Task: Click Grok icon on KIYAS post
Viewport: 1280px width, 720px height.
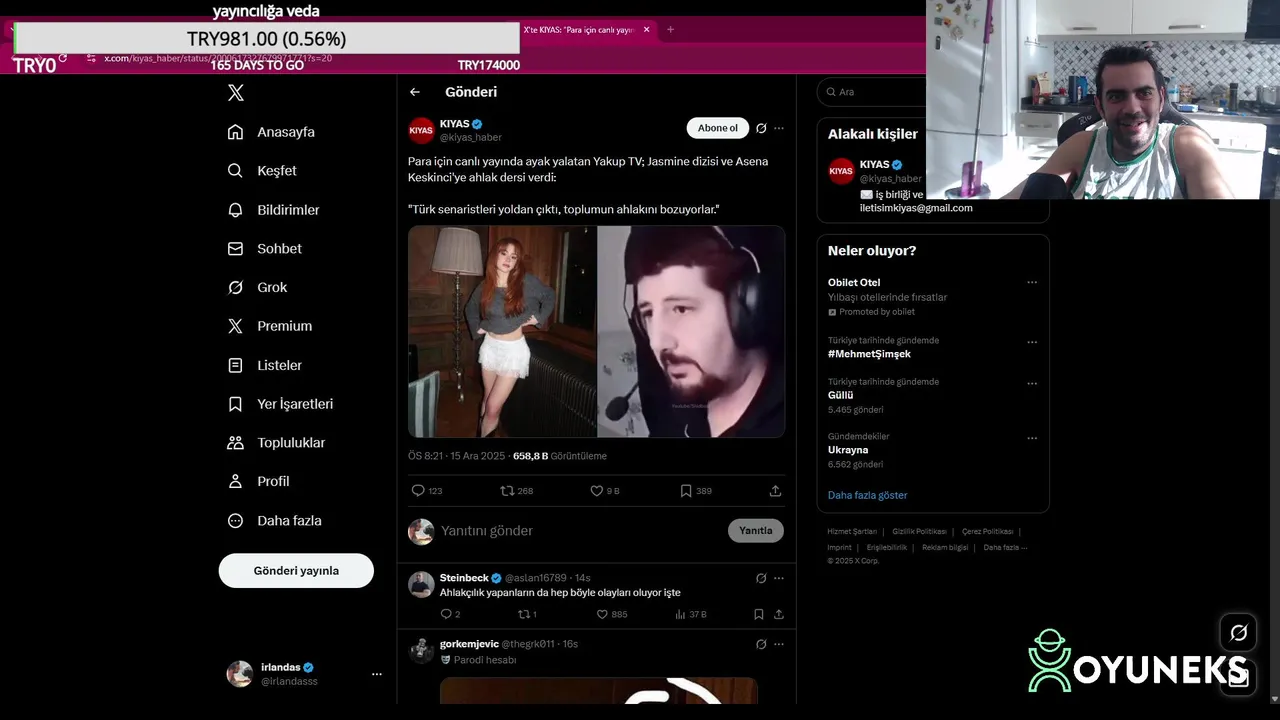Action: click(x=761, y=128)
